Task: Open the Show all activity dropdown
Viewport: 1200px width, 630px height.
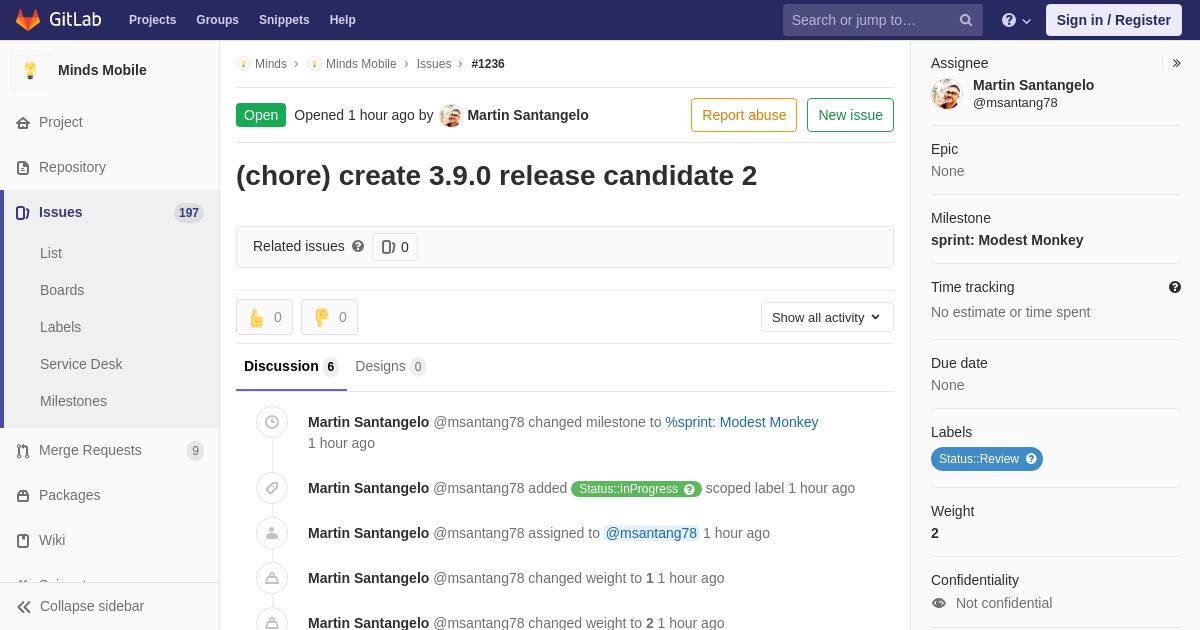Action: tap(827, 317)
